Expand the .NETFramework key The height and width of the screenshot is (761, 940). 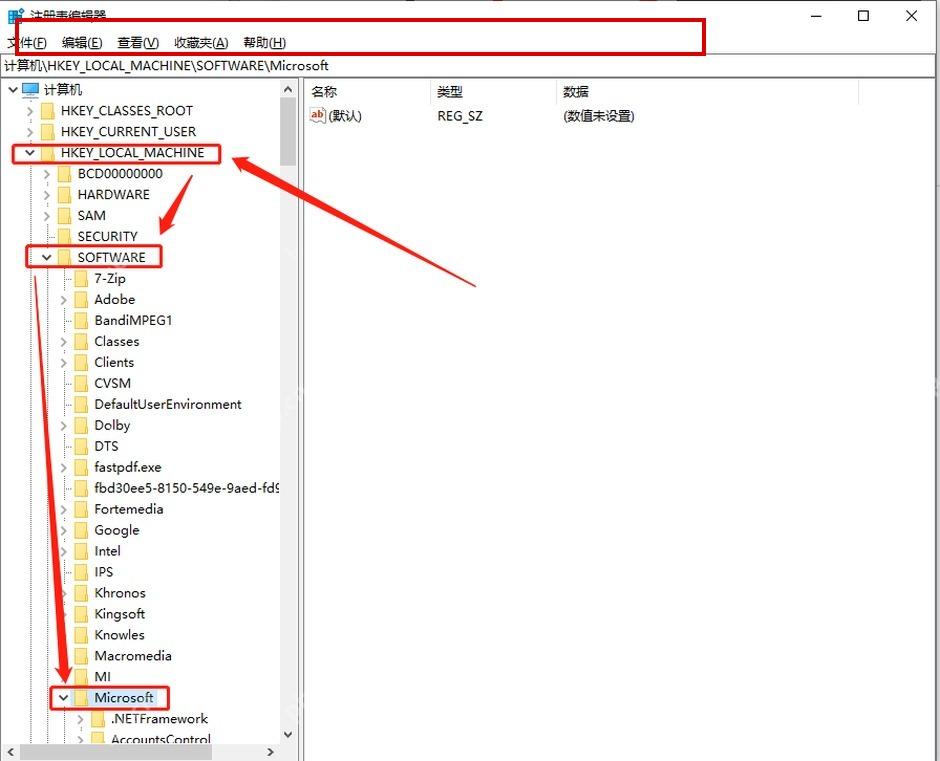click(80, 718)
